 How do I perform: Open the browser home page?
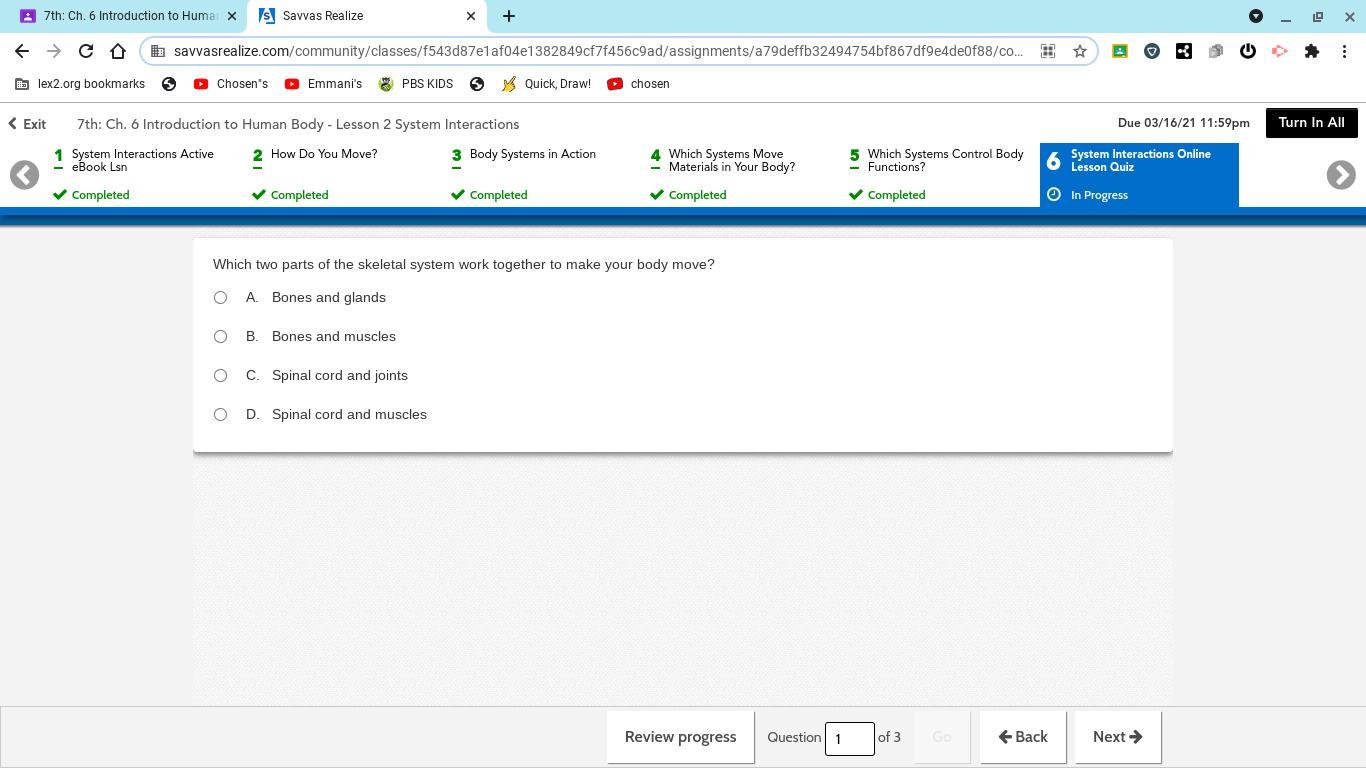118,51
